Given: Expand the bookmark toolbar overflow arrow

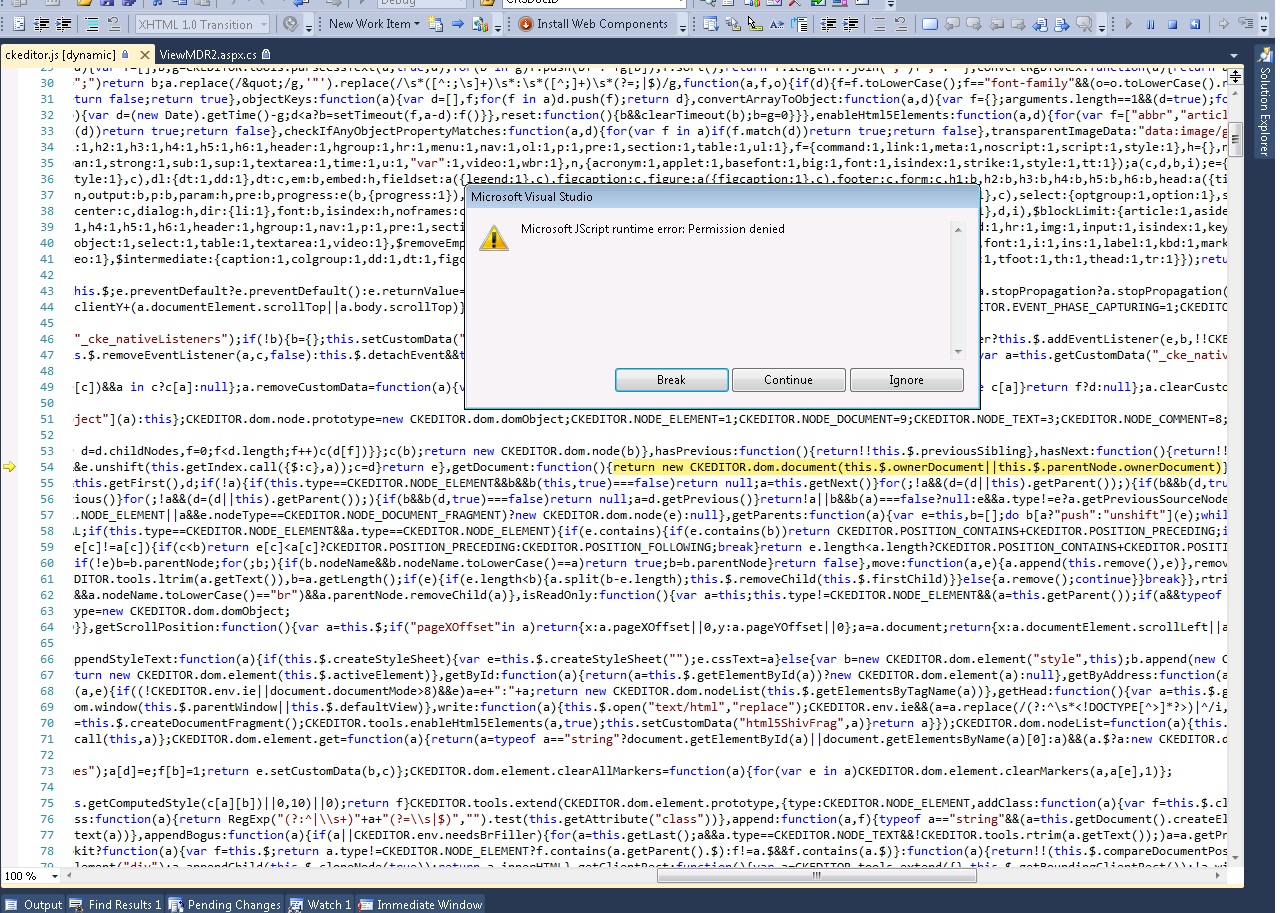Looking at the screenshot, I should point(1102,27).
